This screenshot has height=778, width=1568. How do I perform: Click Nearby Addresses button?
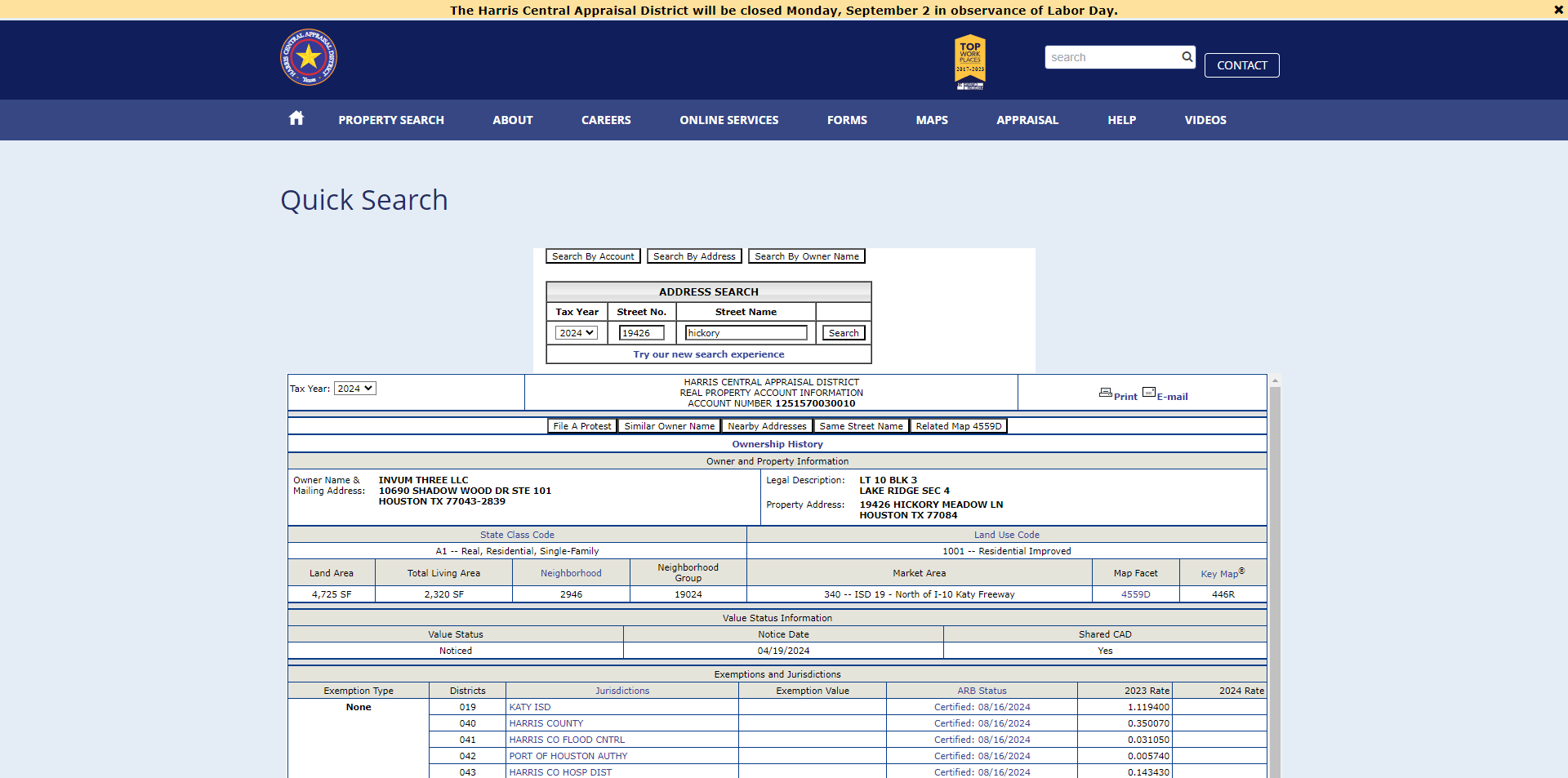click(767, 426)
